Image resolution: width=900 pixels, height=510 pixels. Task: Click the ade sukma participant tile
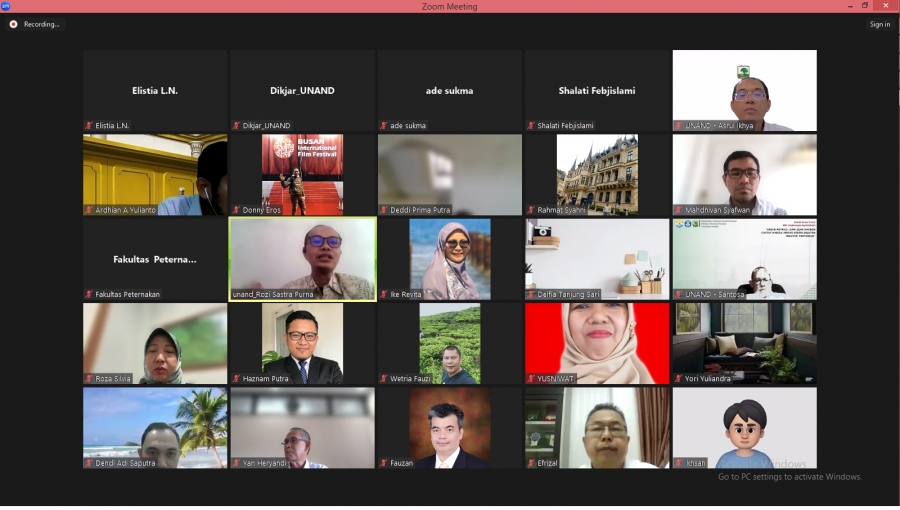(x=450, y=90)
